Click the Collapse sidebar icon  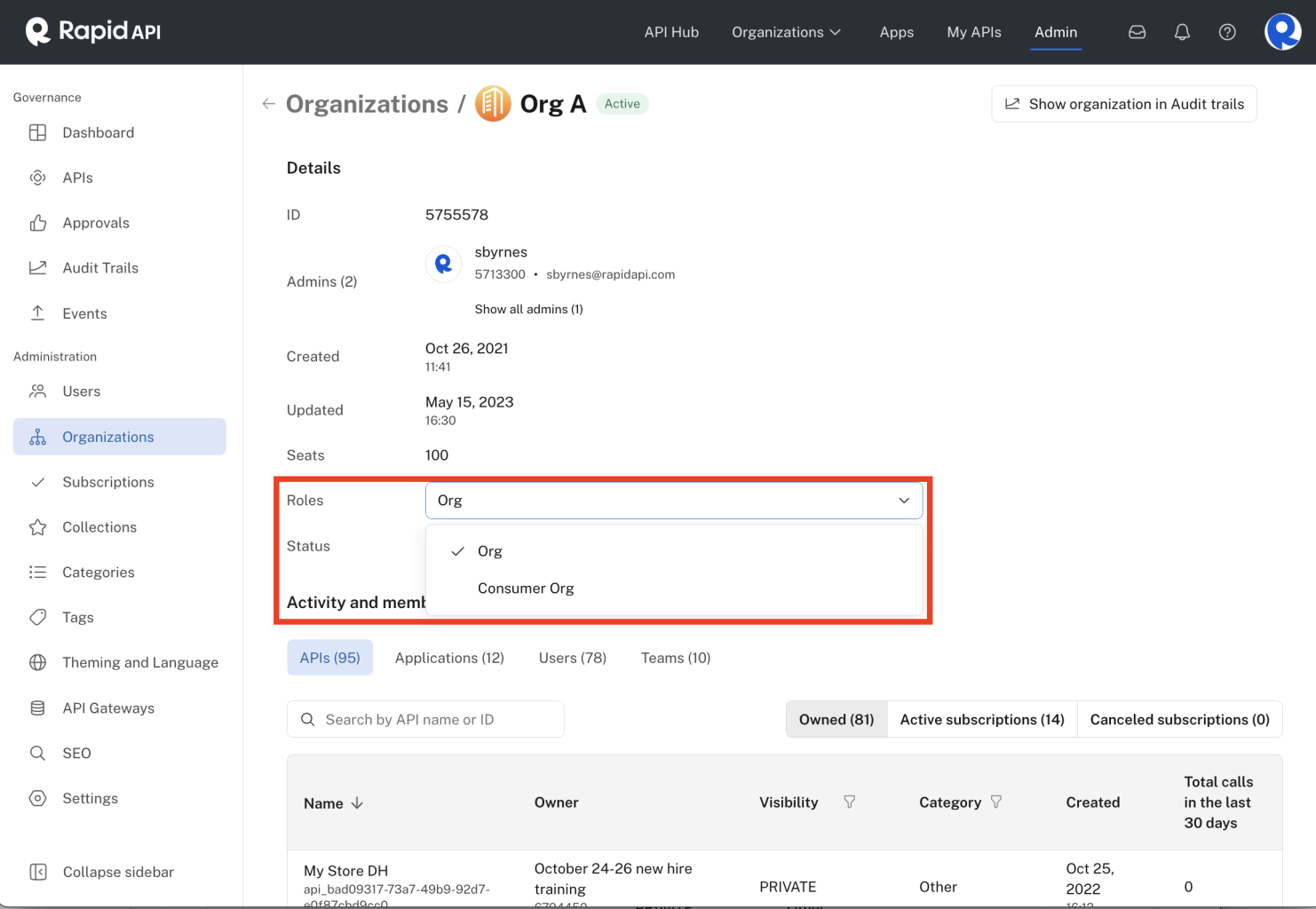(38, 872)
